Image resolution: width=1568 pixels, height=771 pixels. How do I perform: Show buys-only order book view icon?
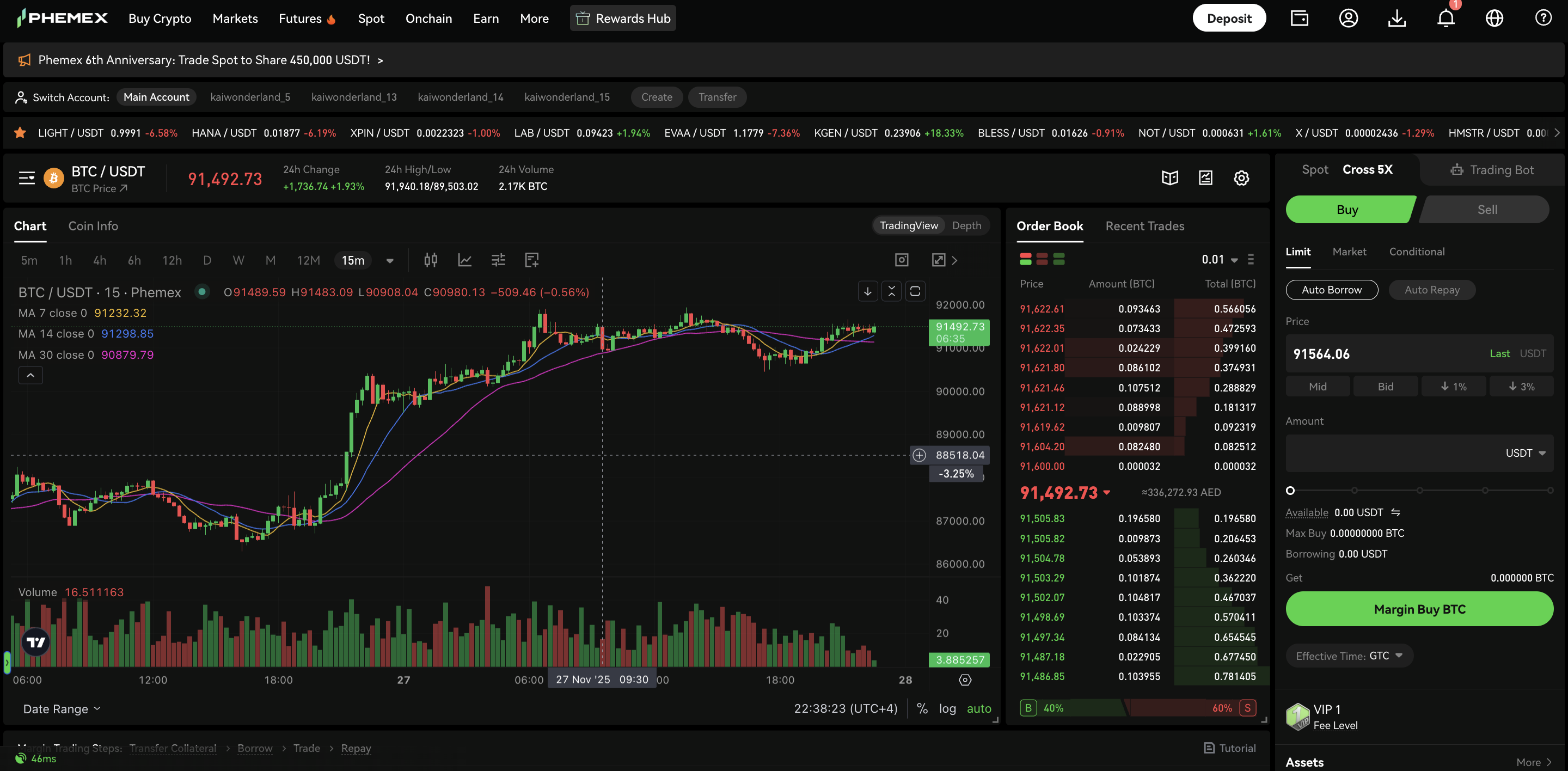pyautogui.click(x=1059, y=259)
